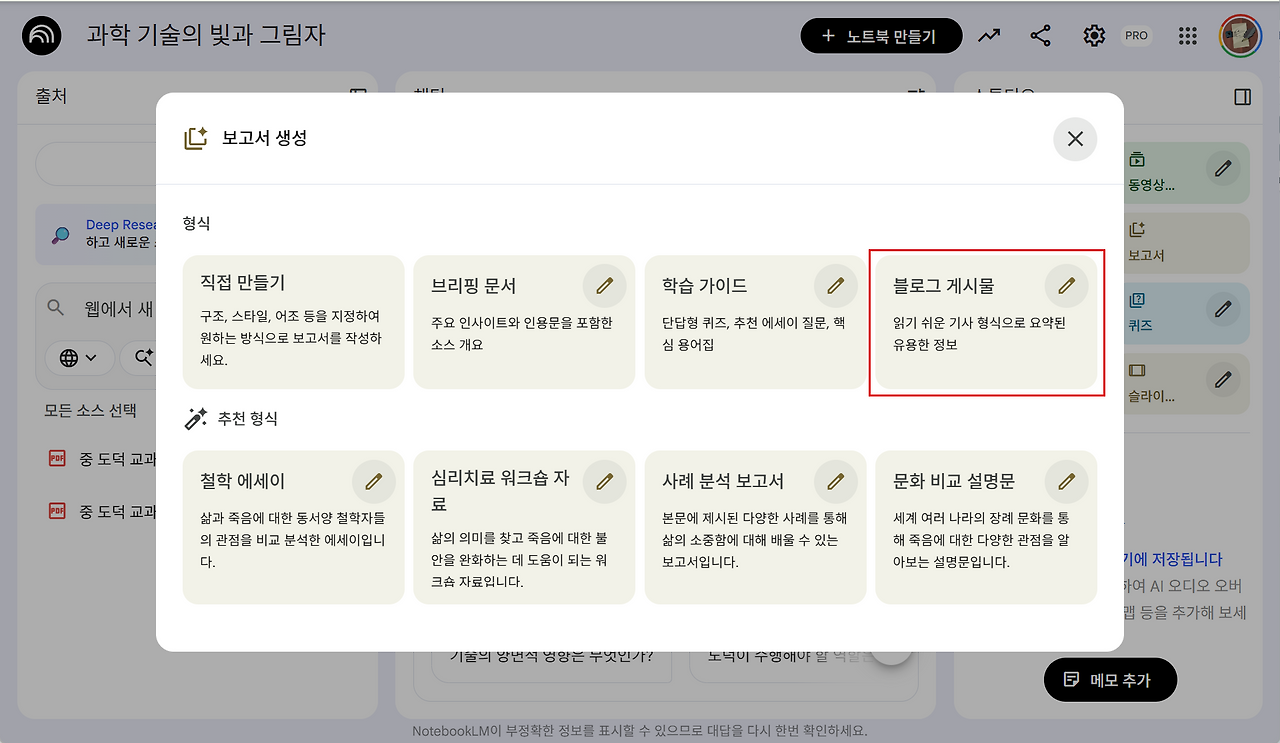The image size is (1280, 743).
Task: Click the pencil icon on 심리치료 워크숍 자료
Action: point(604,482)
